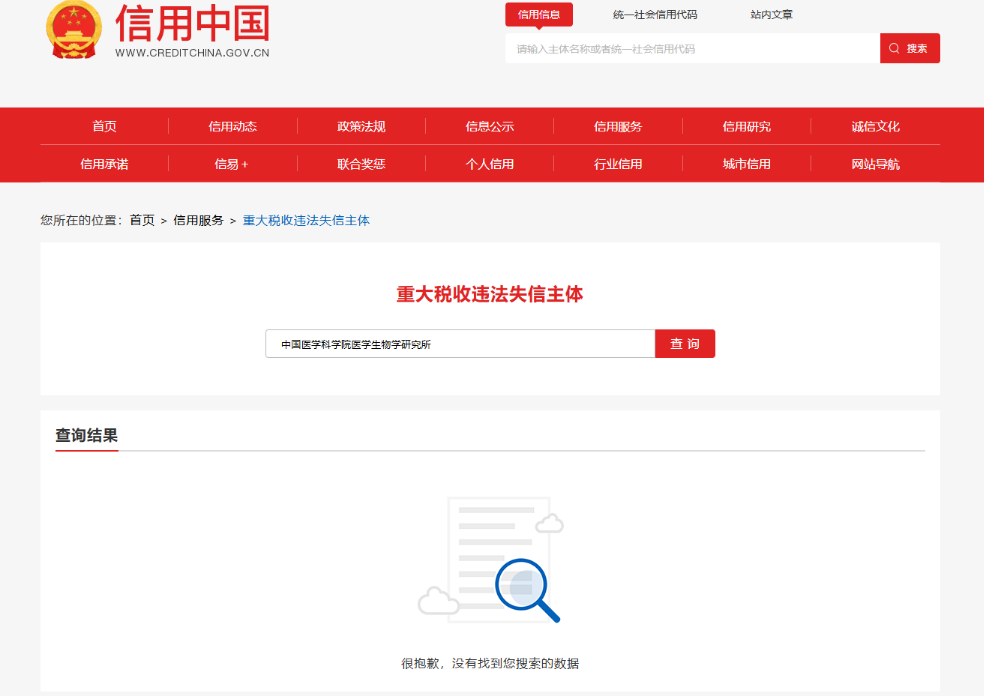This screenshot has width=984, height=696.
Task: Click the 查询结果 section heading
Action: [x=87, y=435]
